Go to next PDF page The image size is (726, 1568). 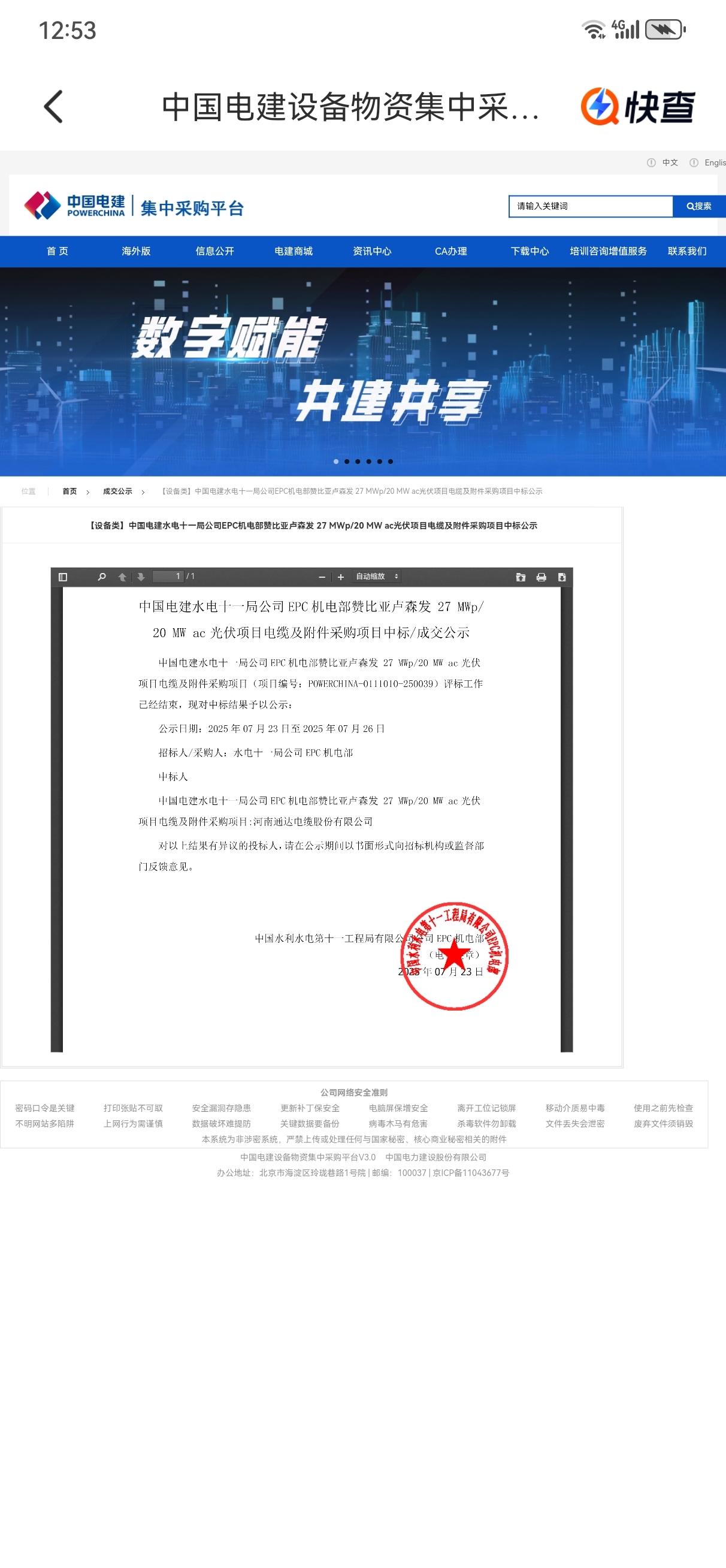point(141,577)
